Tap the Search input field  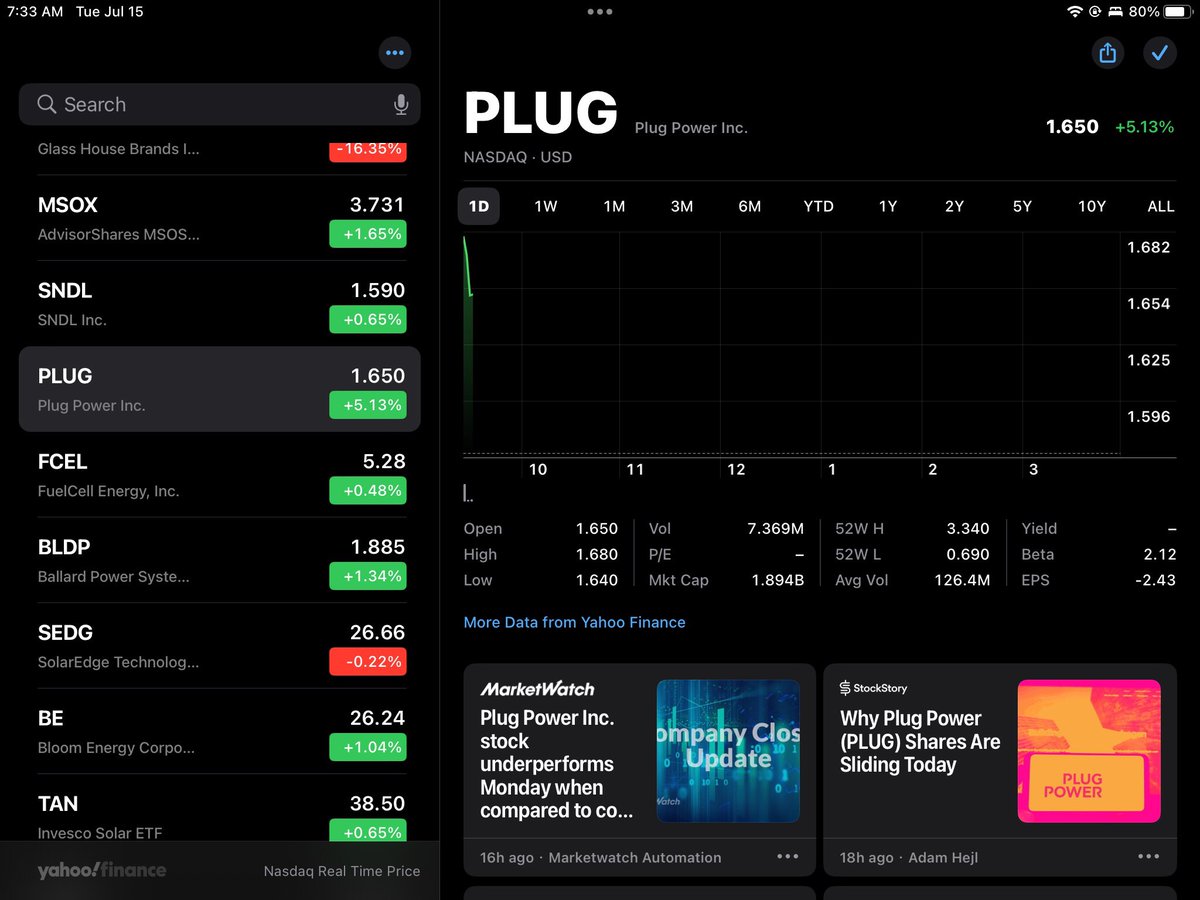pyautogui.click(x=220, y=104)
